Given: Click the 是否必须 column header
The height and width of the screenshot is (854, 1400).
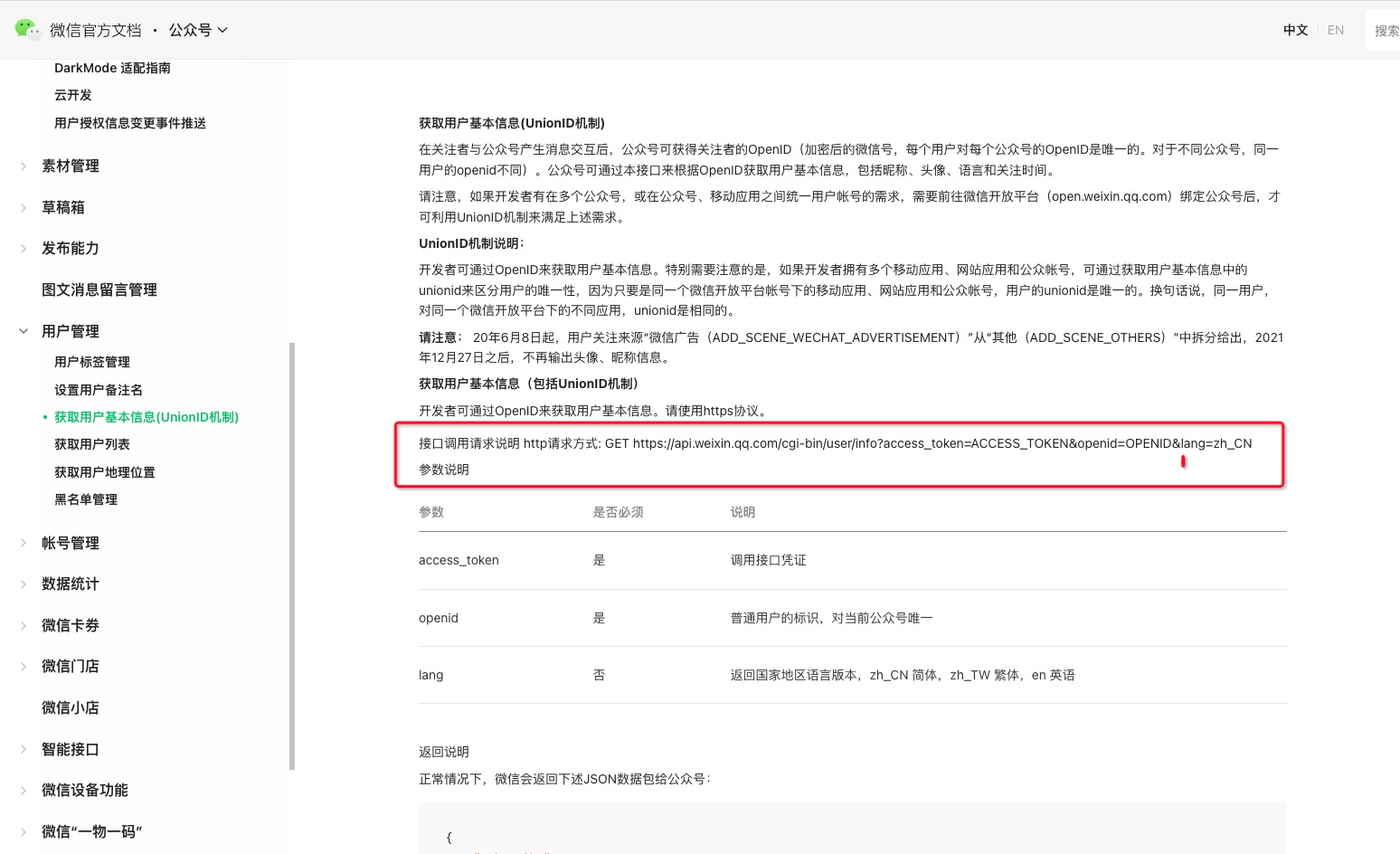Looking at the screenshot, I should click(618, 512).
